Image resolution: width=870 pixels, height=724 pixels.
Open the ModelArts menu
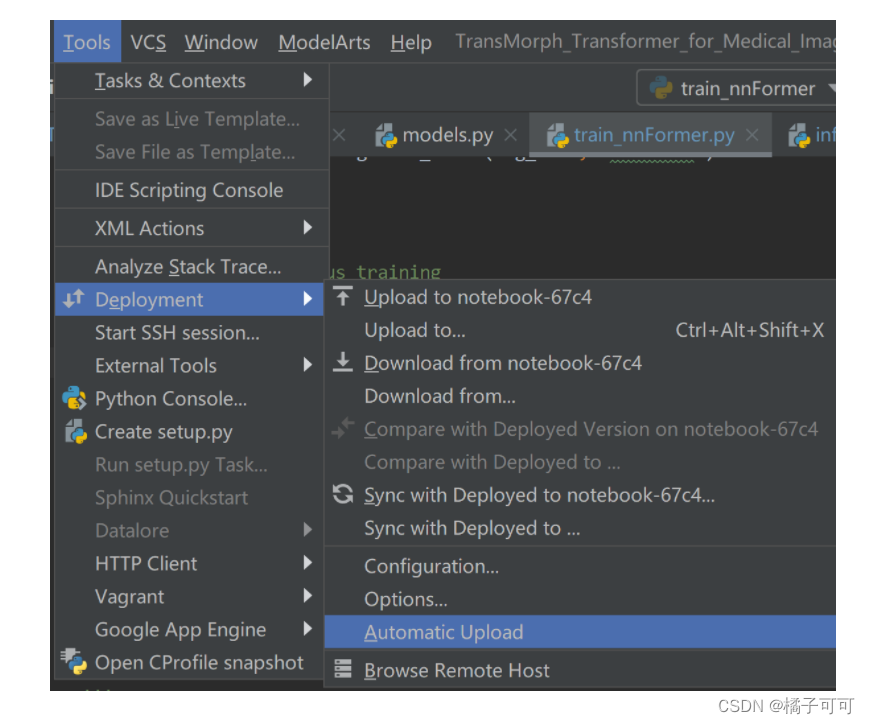(x=324, y=42)
